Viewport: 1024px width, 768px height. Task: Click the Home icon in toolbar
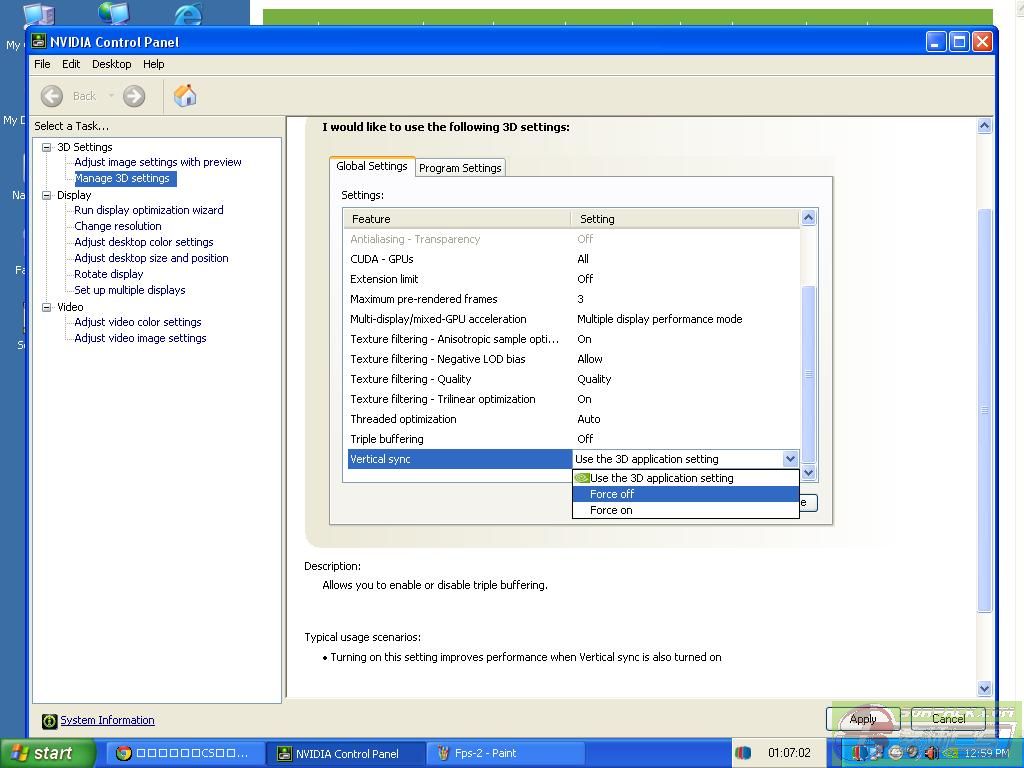coord(185,96)
